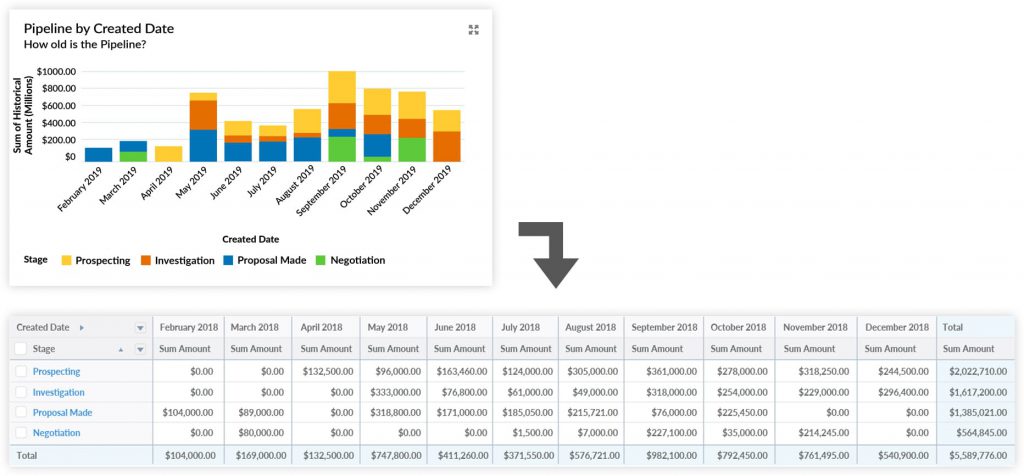The width and height of the screenshot is (1024, 476).
Task: Click the December 2019 orange bar segment
Action: click(446, 146)
